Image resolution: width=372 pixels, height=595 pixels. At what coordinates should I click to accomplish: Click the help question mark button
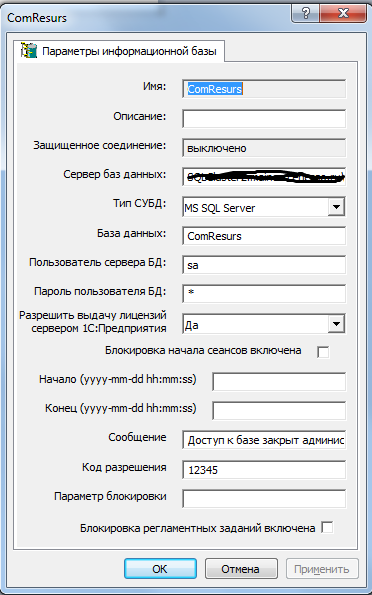click(x=306, y=14)
